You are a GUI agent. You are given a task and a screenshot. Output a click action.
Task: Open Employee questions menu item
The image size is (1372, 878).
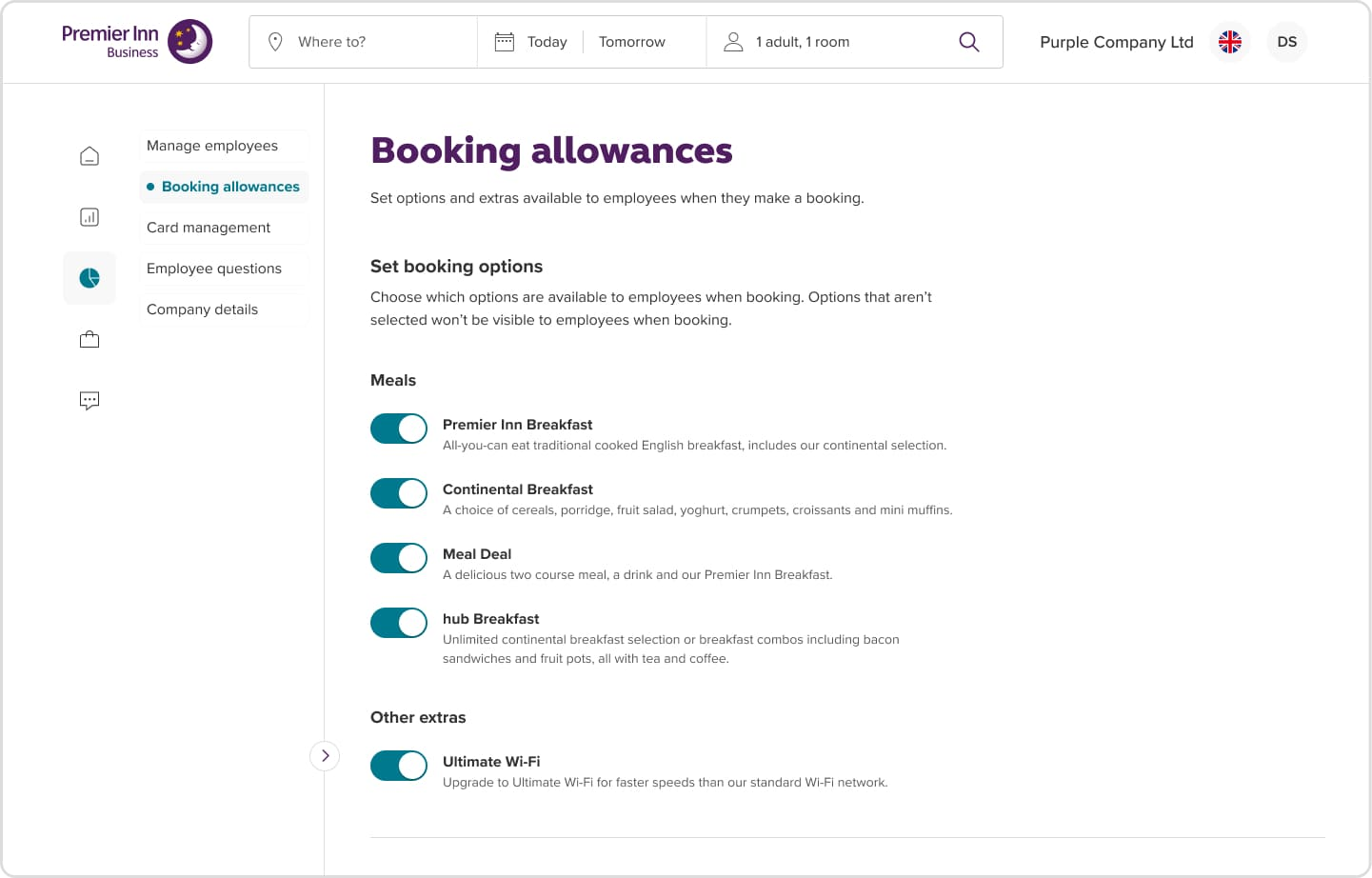pos(224,269)
